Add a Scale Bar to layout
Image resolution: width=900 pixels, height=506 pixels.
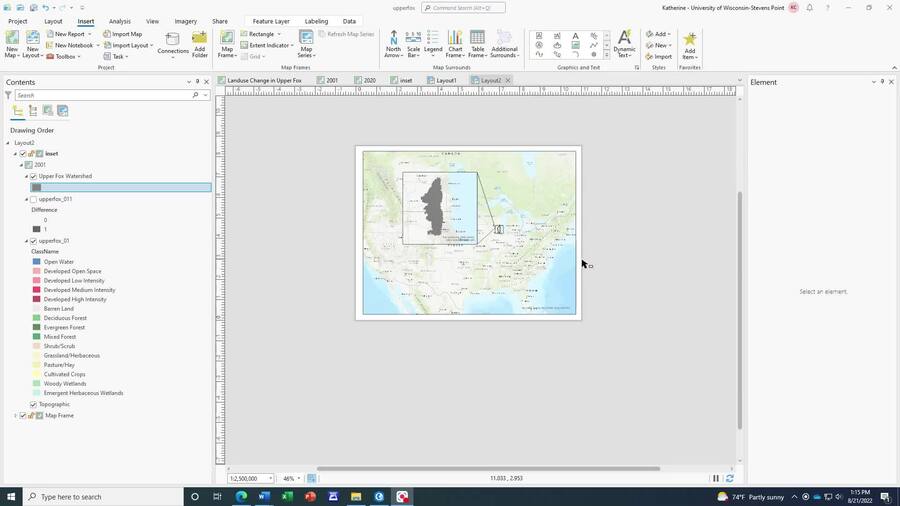coord(413,43)
